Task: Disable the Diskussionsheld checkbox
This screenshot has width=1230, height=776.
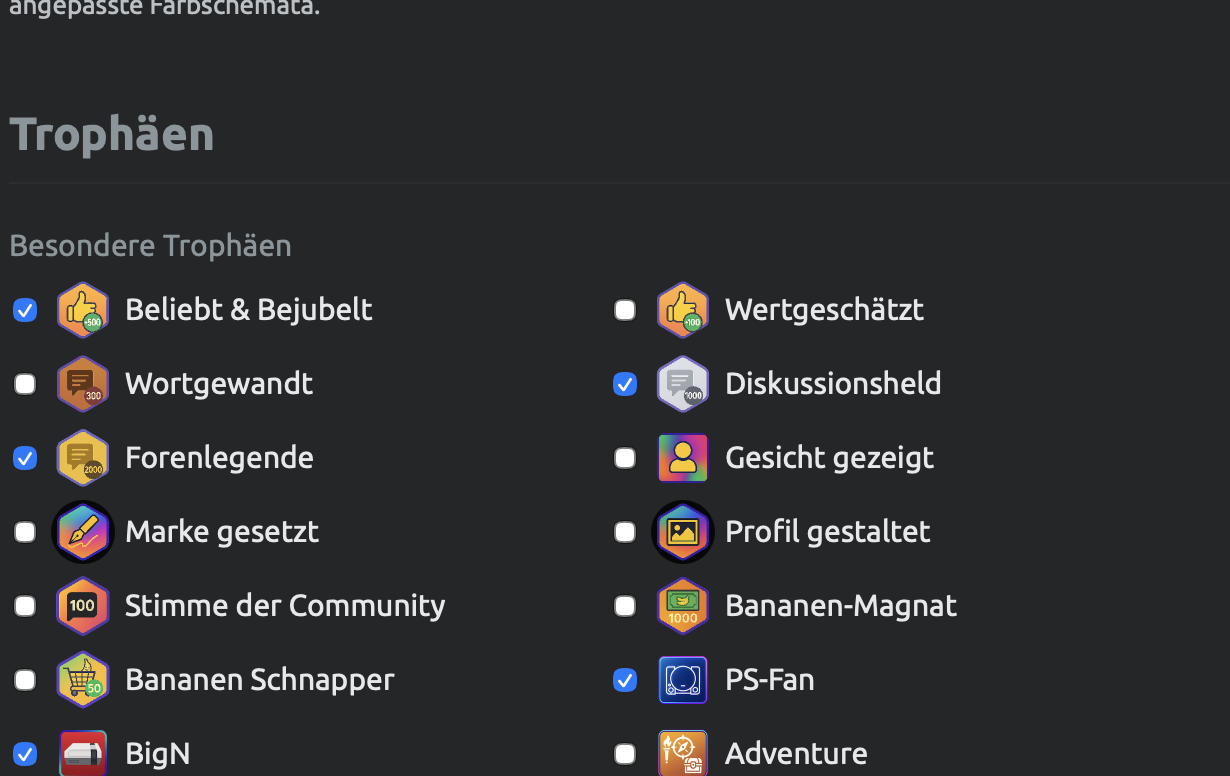Action: pos(625,384)
